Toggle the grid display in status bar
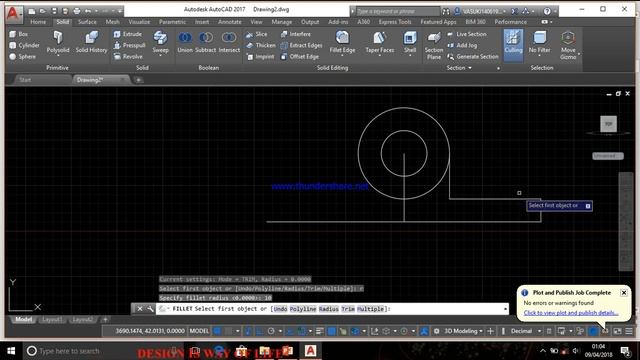 click(217, 331)
